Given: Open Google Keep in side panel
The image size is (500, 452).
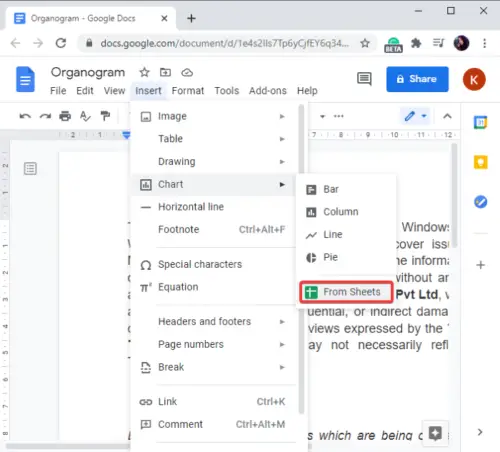Looking at the screenshot, I should click(480, 162).
